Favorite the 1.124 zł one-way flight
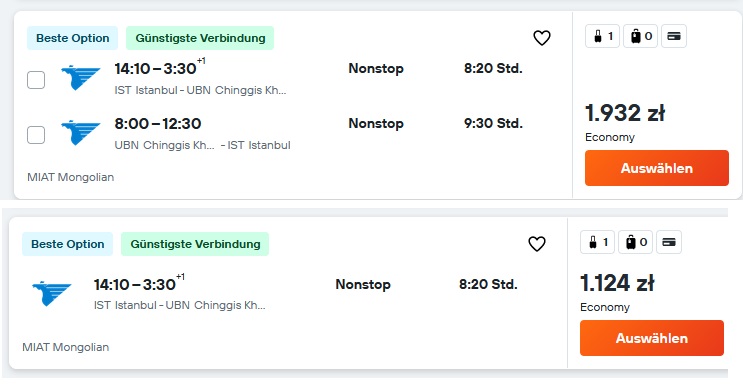This screenshot has width=743, height=385. (x=537, y=244)
